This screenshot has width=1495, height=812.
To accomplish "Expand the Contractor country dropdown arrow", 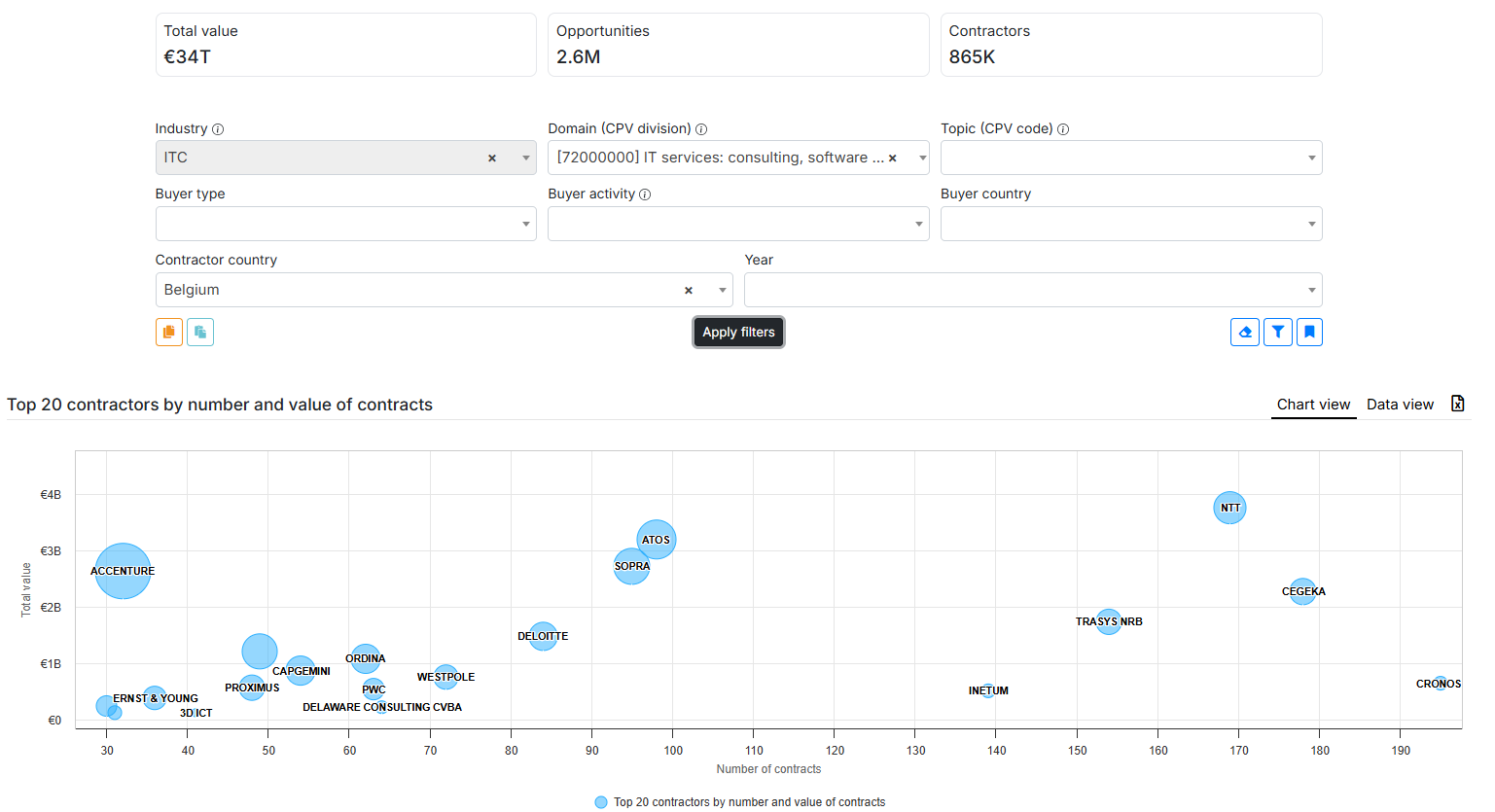I will (722, 290).
